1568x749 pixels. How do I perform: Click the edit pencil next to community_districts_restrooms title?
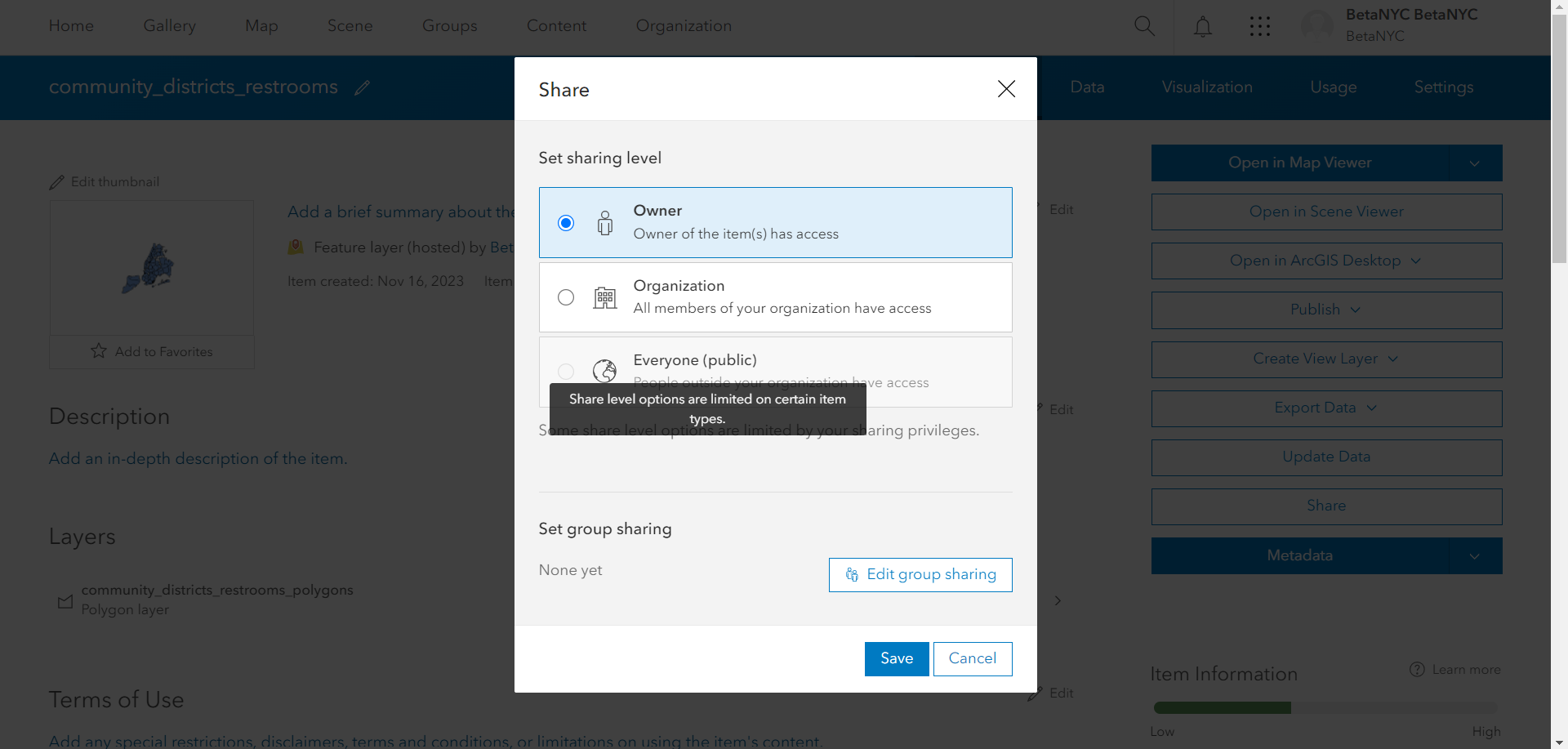coord(362,87)
